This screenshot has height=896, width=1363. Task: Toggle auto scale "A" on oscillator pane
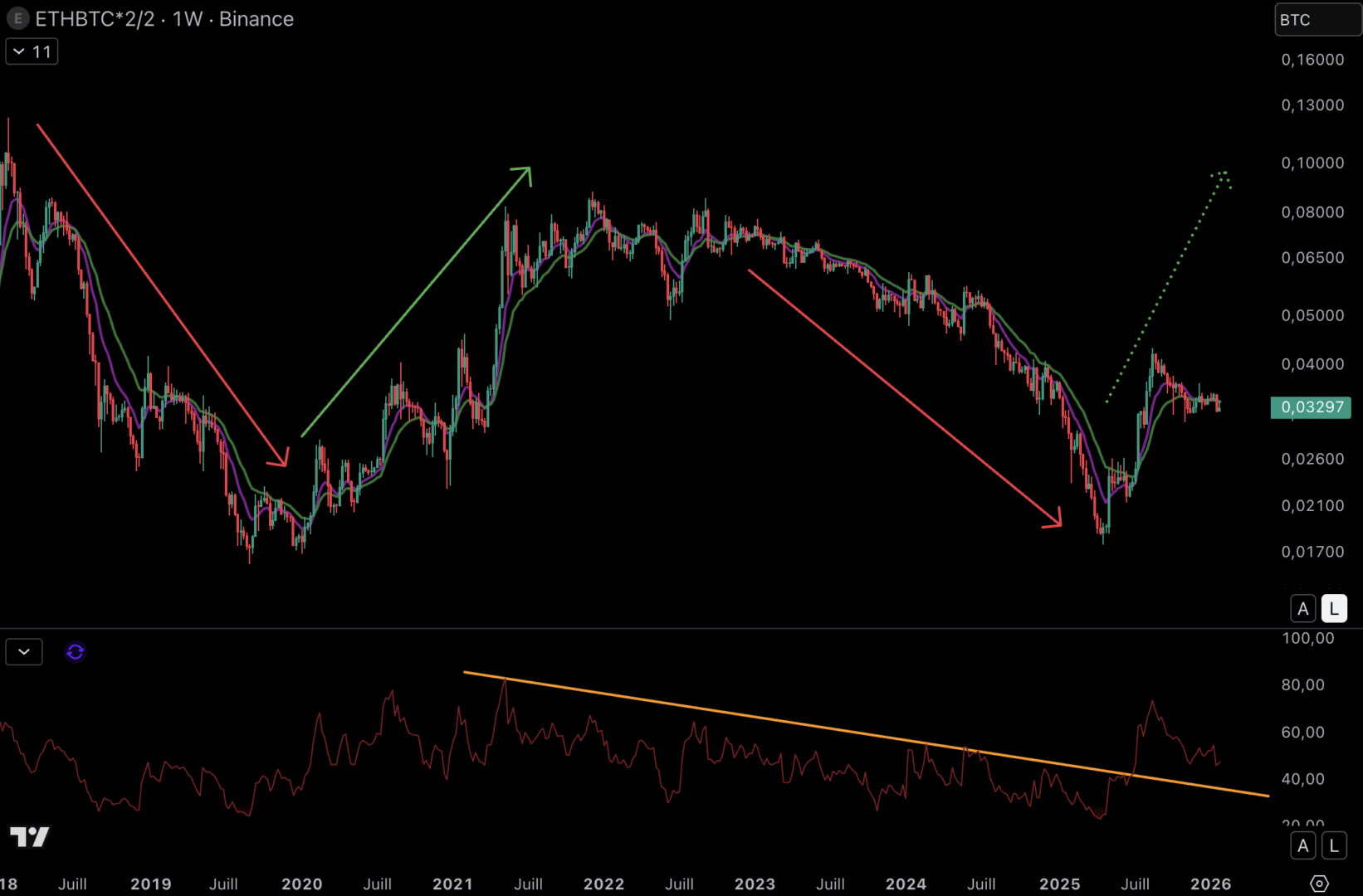(x=1302, y=845)
